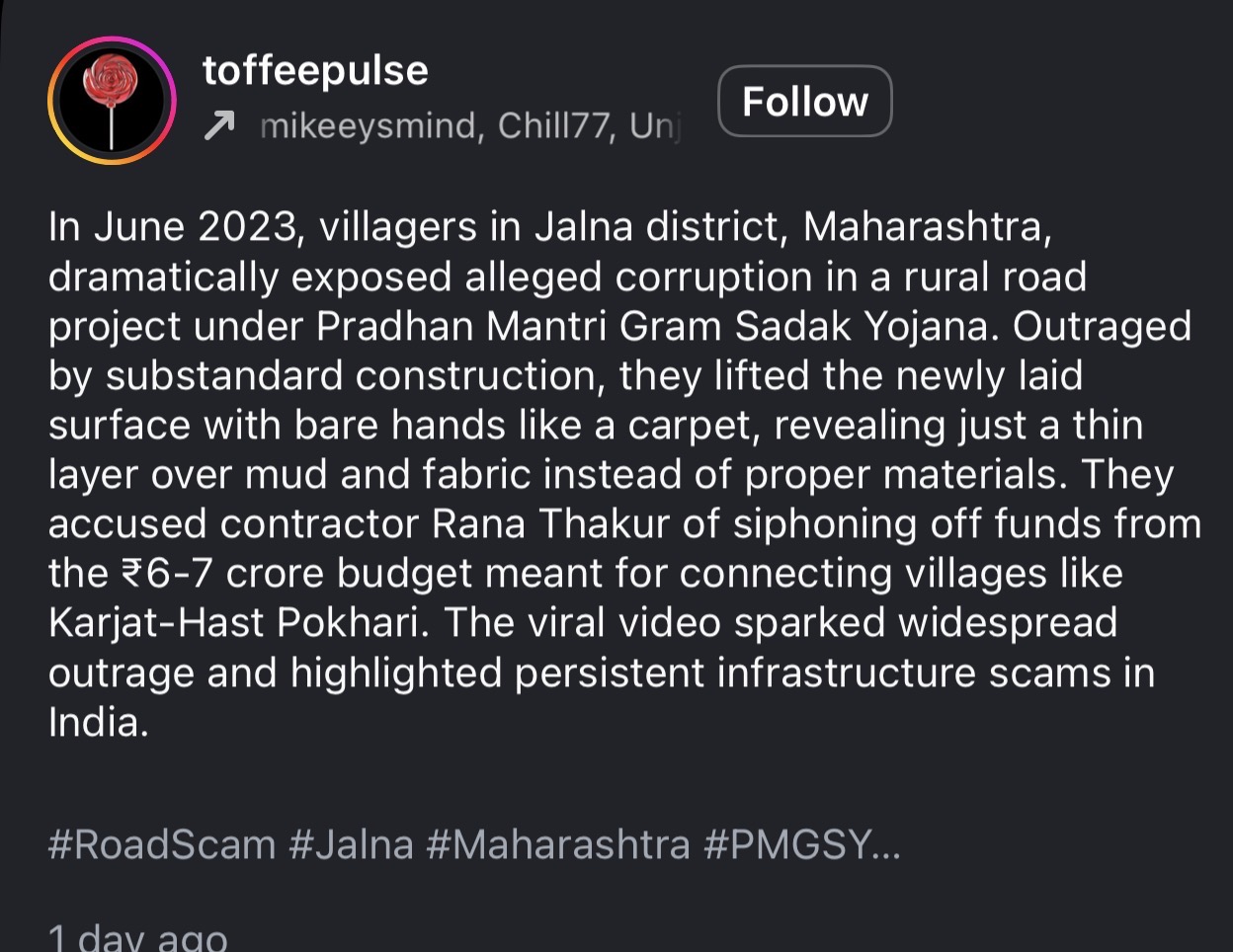This screenshot has width=1233, height=952.
Task: Click "Karjat-Hast Pokhari" in the caption
Action: pyautogui.click(x=240, y=623)
